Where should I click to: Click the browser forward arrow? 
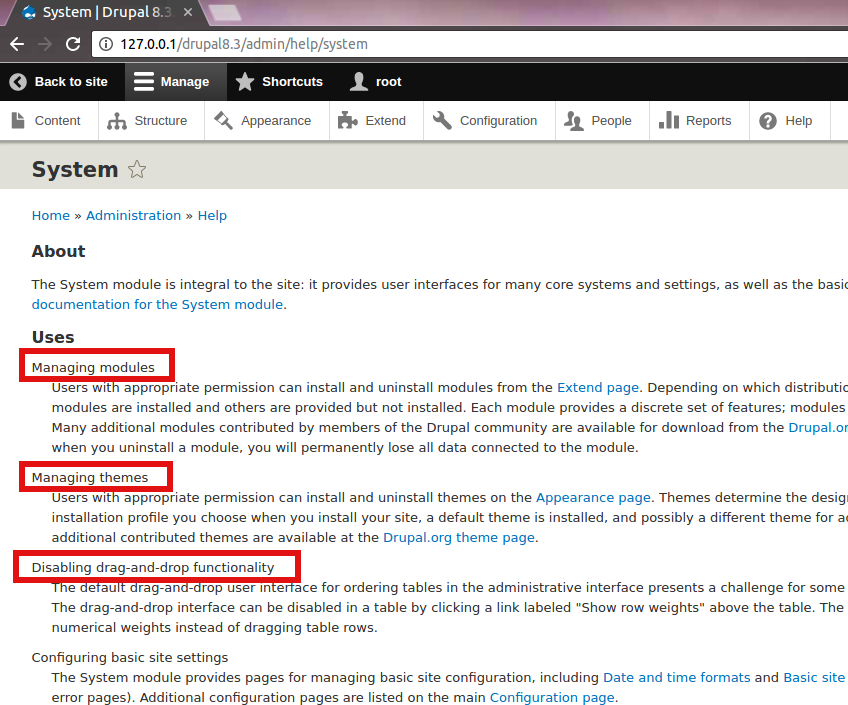pyautogui.click(x=45, y=44)
